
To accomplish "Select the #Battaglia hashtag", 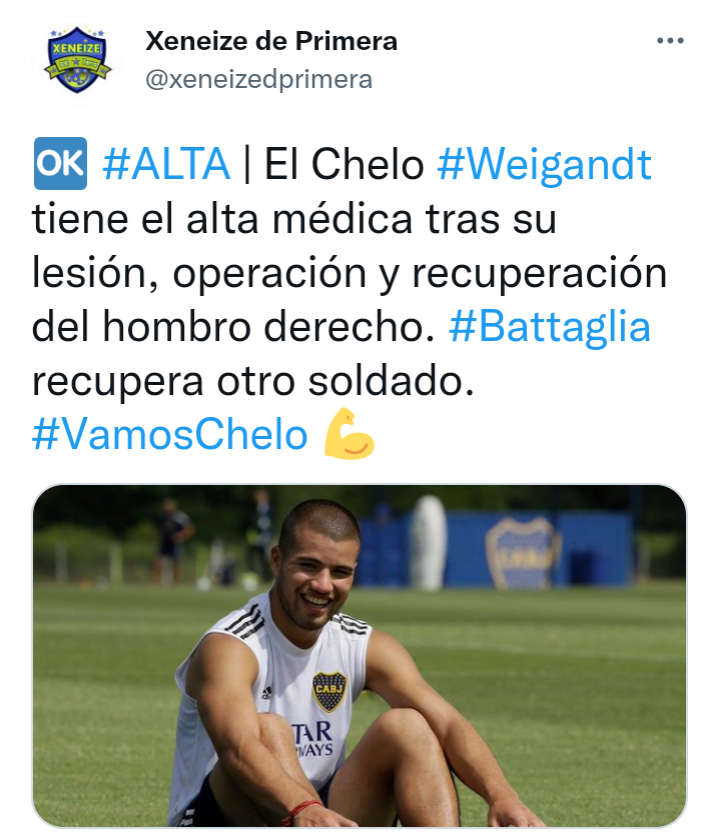I will 550,327.
